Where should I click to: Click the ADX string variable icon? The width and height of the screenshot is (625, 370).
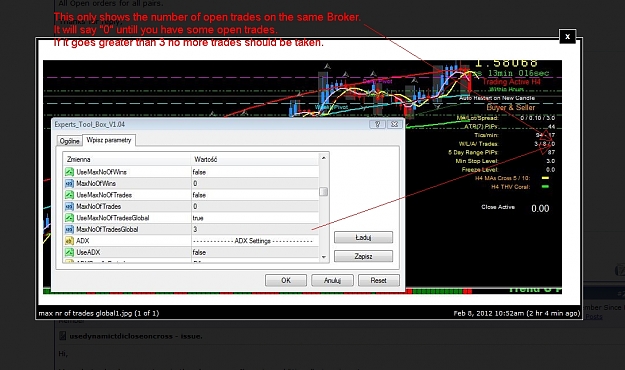[69, 241]
